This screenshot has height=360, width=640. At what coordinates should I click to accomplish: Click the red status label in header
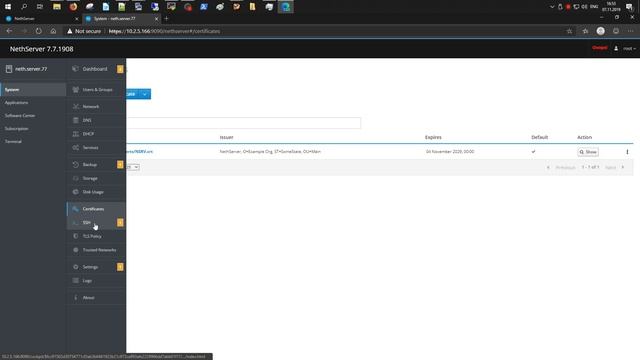tap(600, 48)
